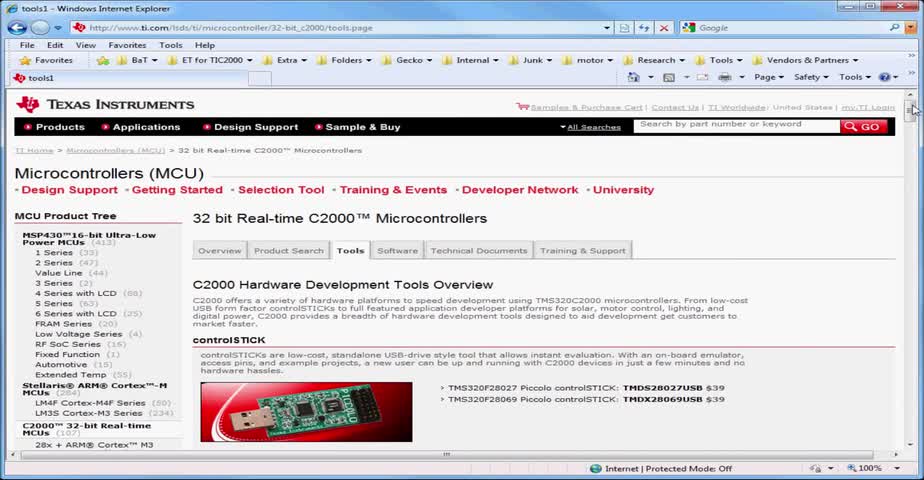Open the Selection Tool link
The width and height of the screenshot is (924, 480).
coord(281,190)
